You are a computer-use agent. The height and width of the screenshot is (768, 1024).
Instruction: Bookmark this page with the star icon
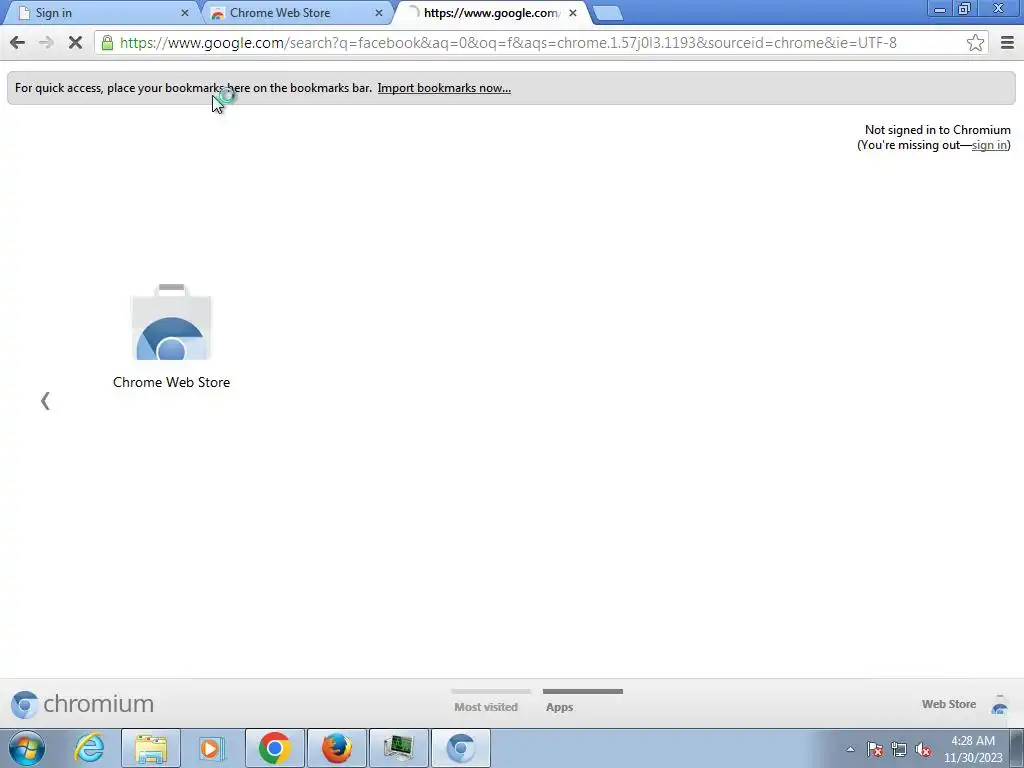coord(975,43)
